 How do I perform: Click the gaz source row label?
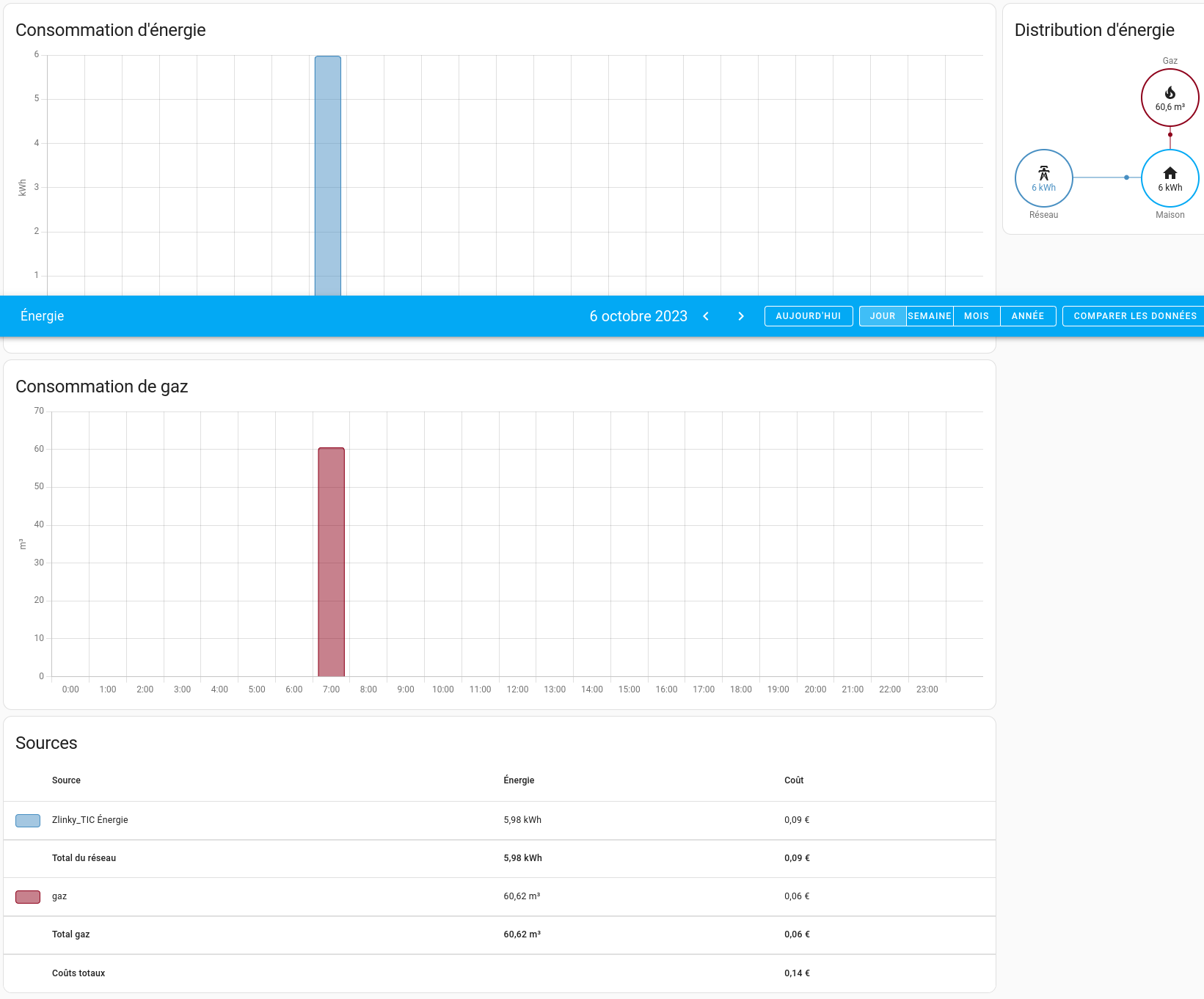pyautogui.click(x=59, y=896)
